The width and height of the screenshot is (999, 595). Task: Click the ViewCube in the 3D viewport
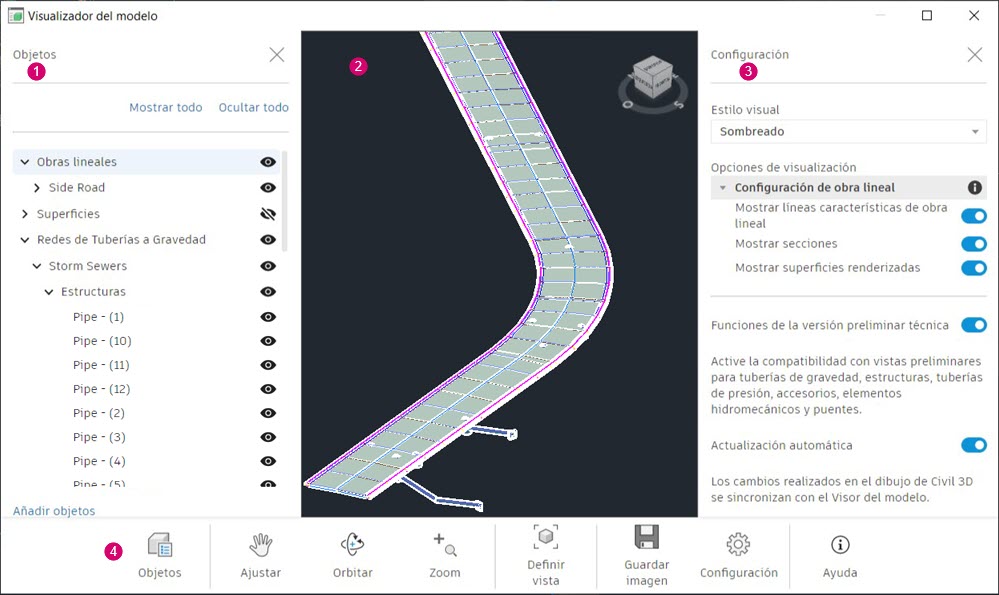click(x=652, y=78)
